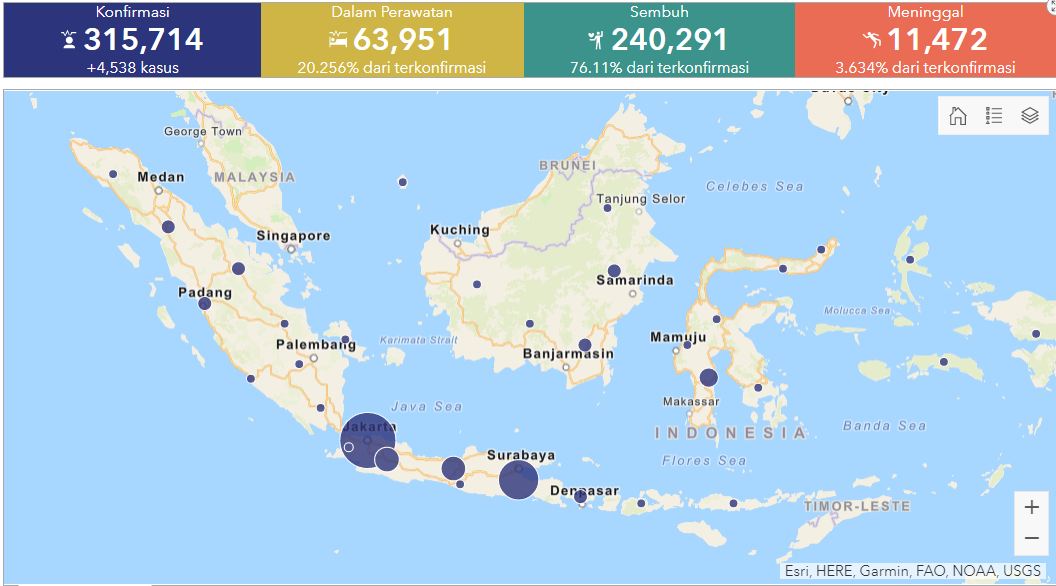Viewport: 1056px width, 586px height.
Task: Click the 63,951 in-care value
Action: [402, 40]
